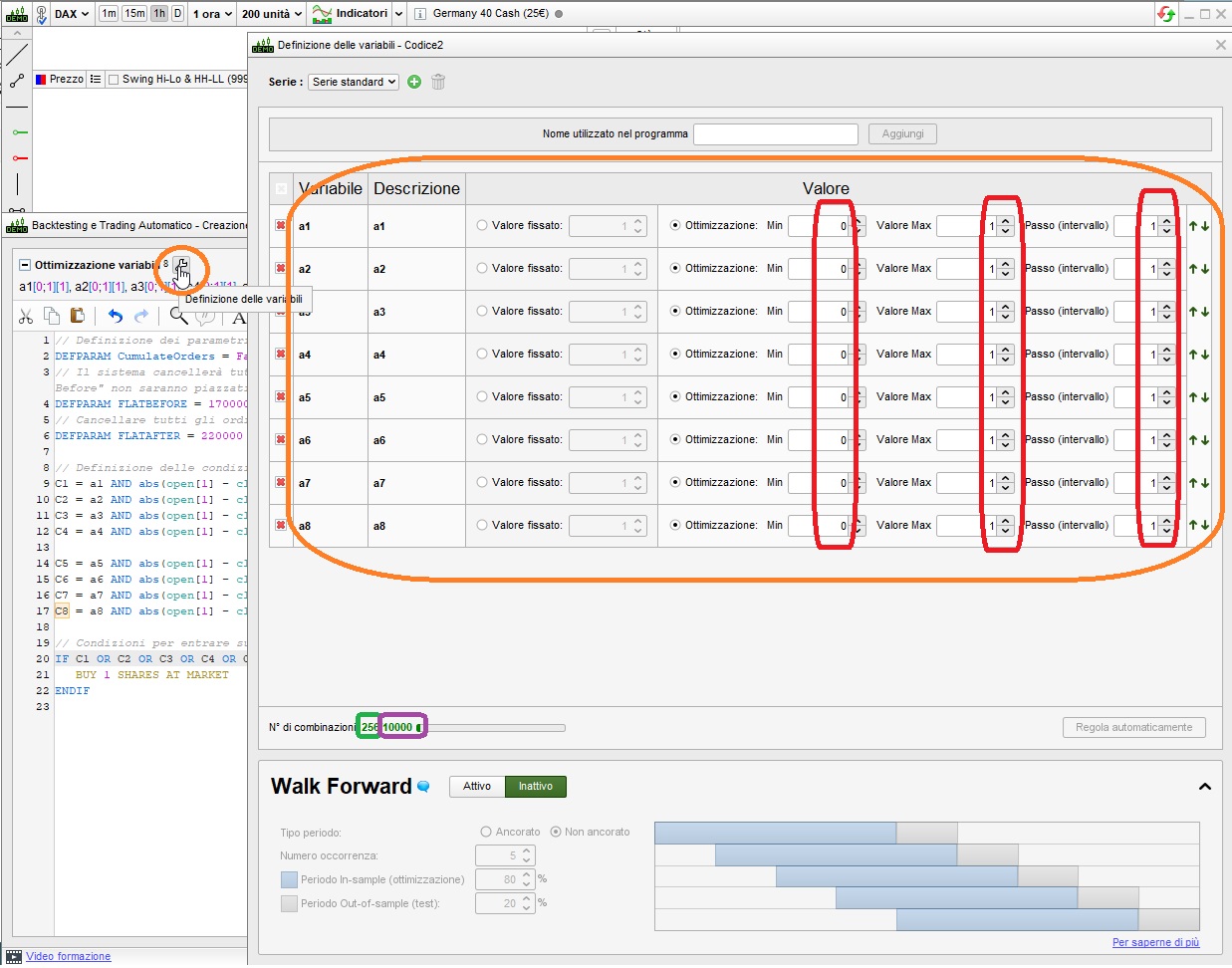Select Valore fissato radio for a3
The height and width of the screenshot is (968, 1232).
pos(482,312)
